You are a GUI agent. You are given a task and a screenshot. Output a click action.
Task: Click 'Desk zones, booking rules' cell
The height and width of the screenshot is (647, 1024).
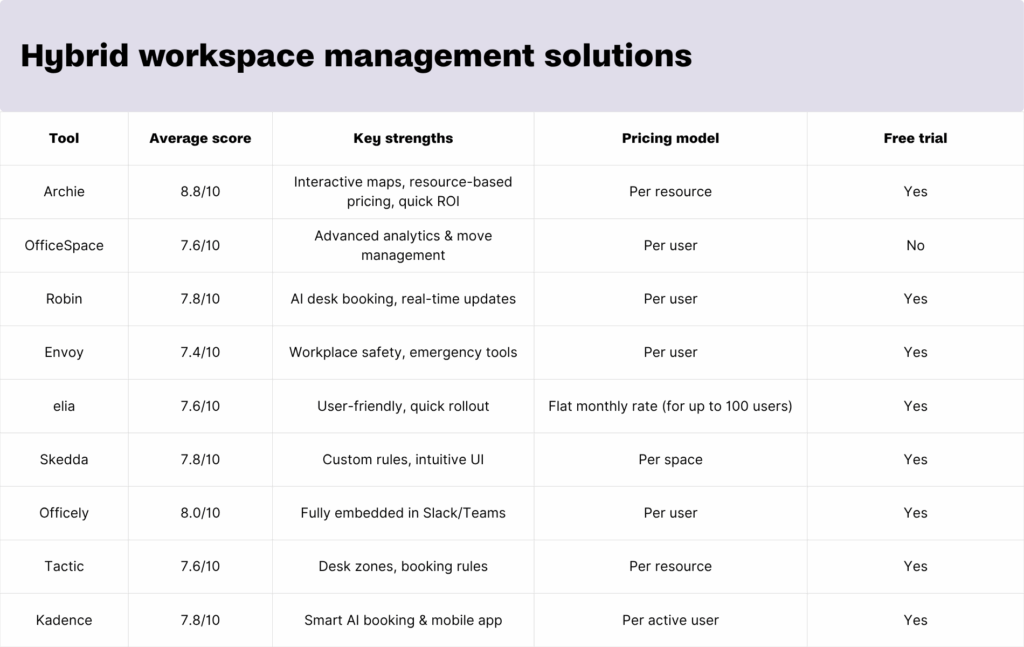403,567
